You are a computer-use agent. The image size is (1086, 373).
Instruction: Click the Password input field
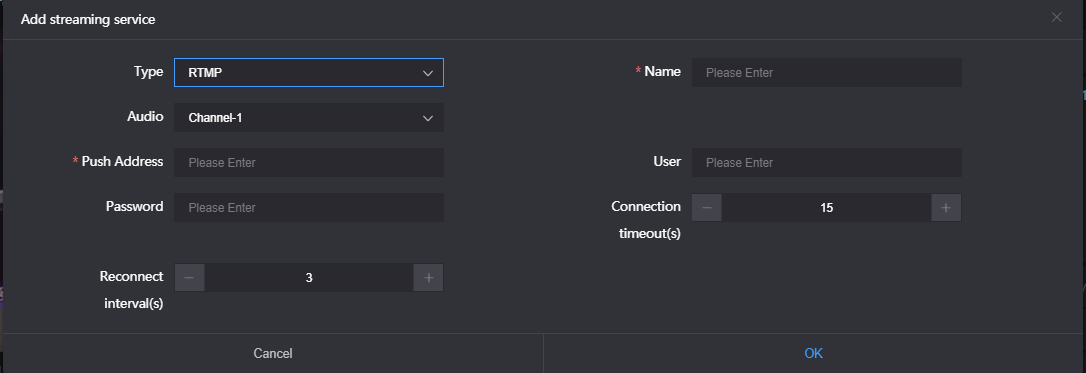pos(309,208)
